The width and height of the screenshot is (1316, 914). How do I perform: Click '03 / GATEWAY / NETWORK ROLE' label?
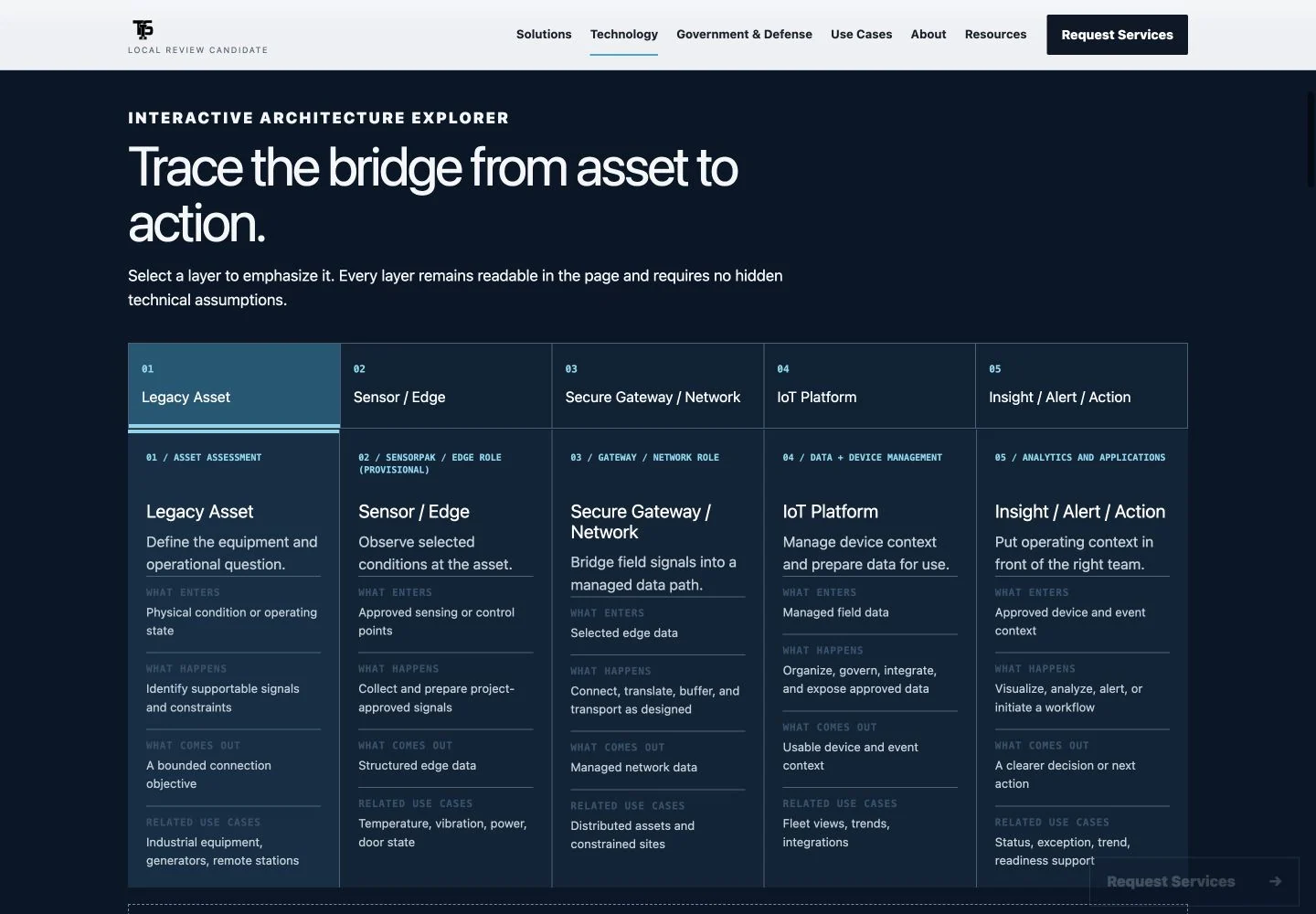(x=644, y=457)
